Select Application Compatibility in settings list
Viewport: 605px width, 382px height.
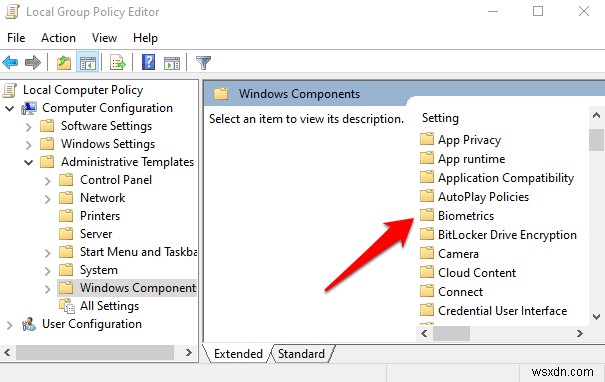pos(506,177)
